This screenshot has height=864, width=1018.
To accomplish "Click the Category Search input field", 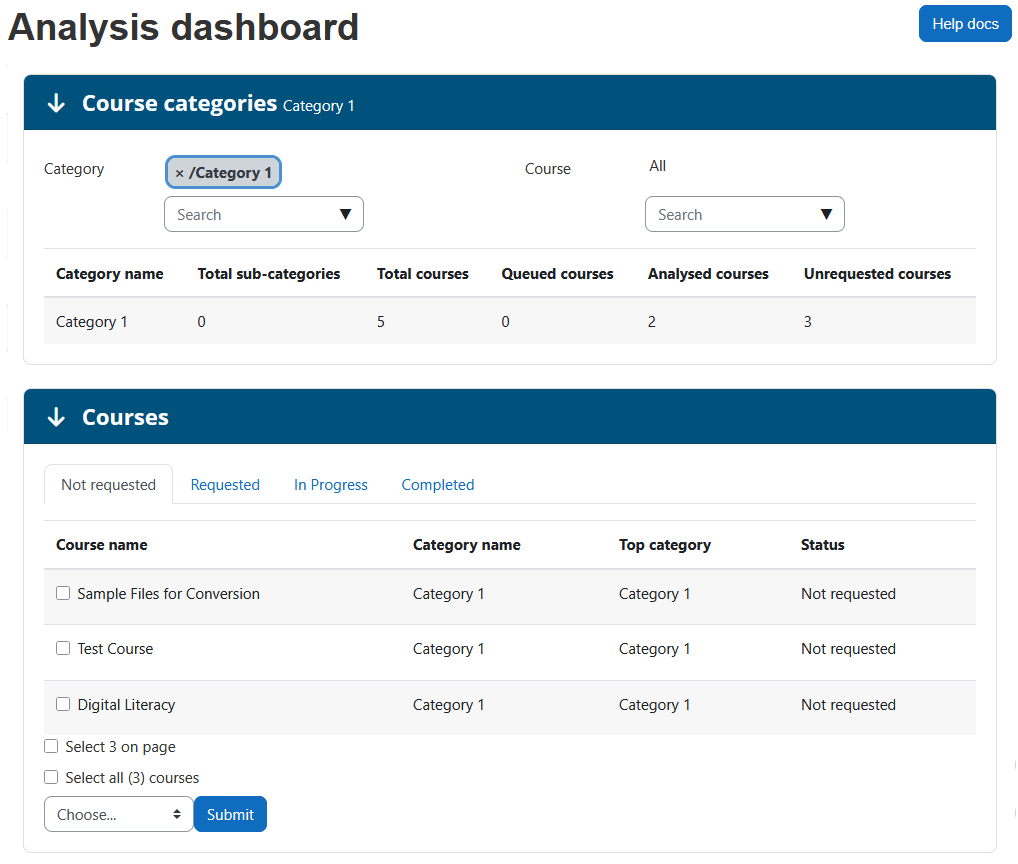I will [x=264, y=214].
